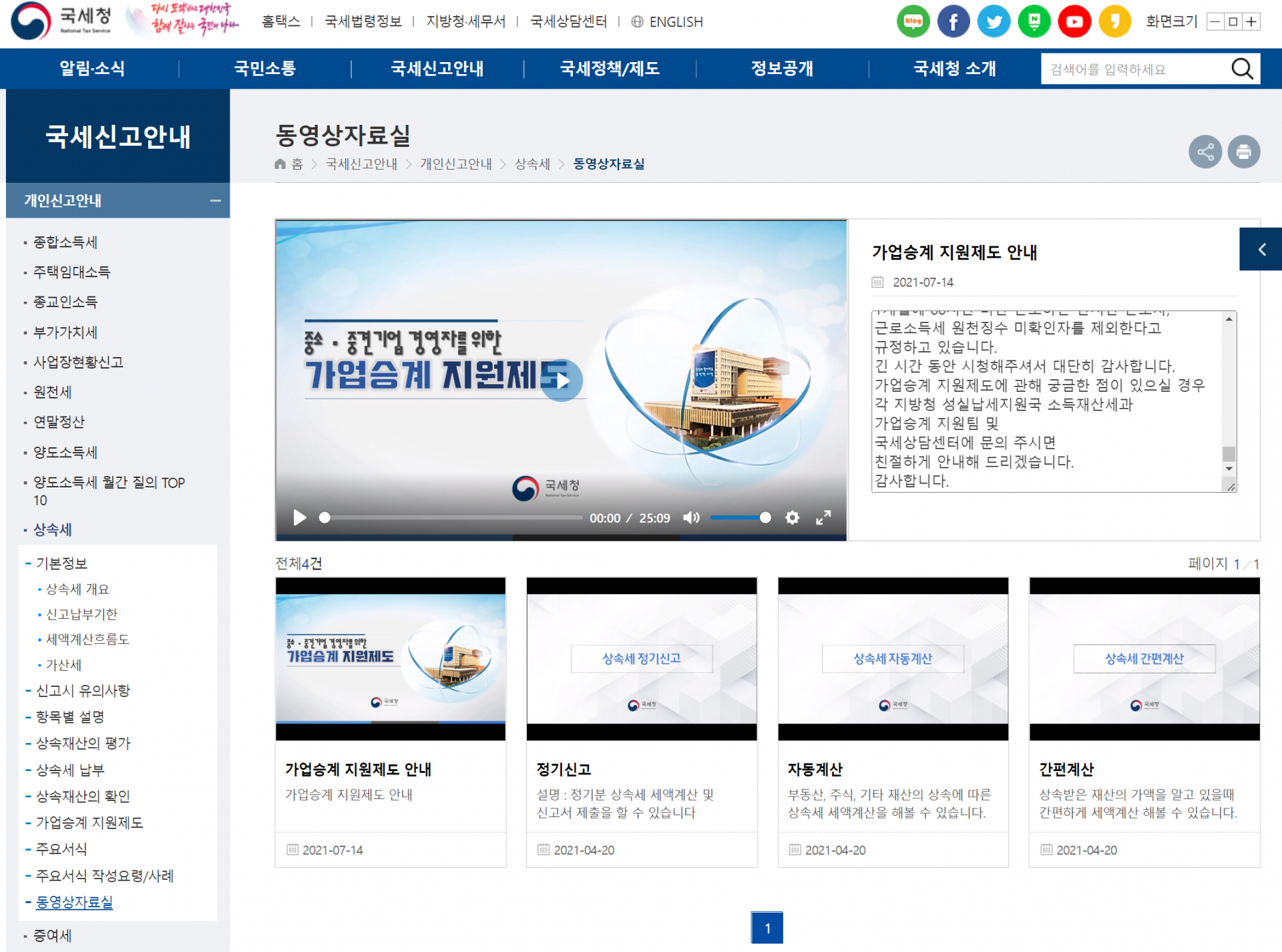Go to 홈택스 top link
This screenshot has height=952, width=1282.
point(280,22)
